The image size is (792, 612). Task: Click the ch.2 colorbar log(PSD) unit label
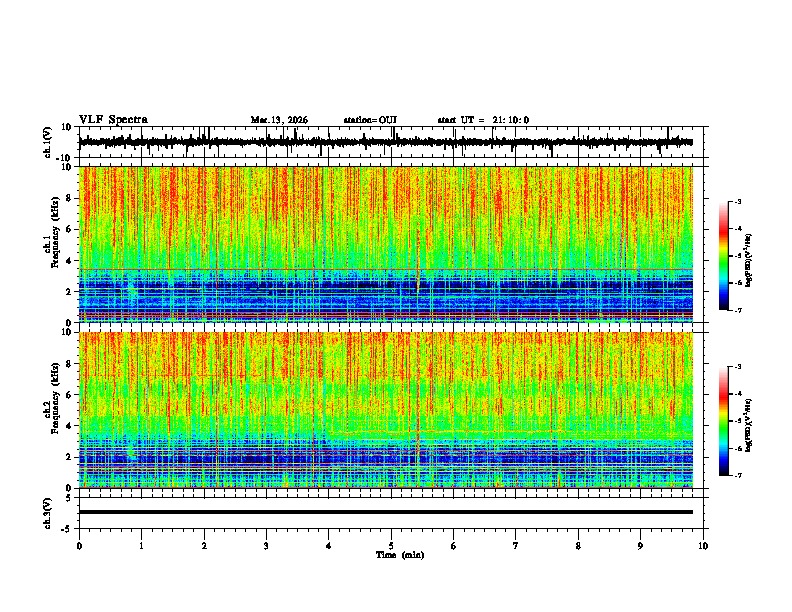749,425
